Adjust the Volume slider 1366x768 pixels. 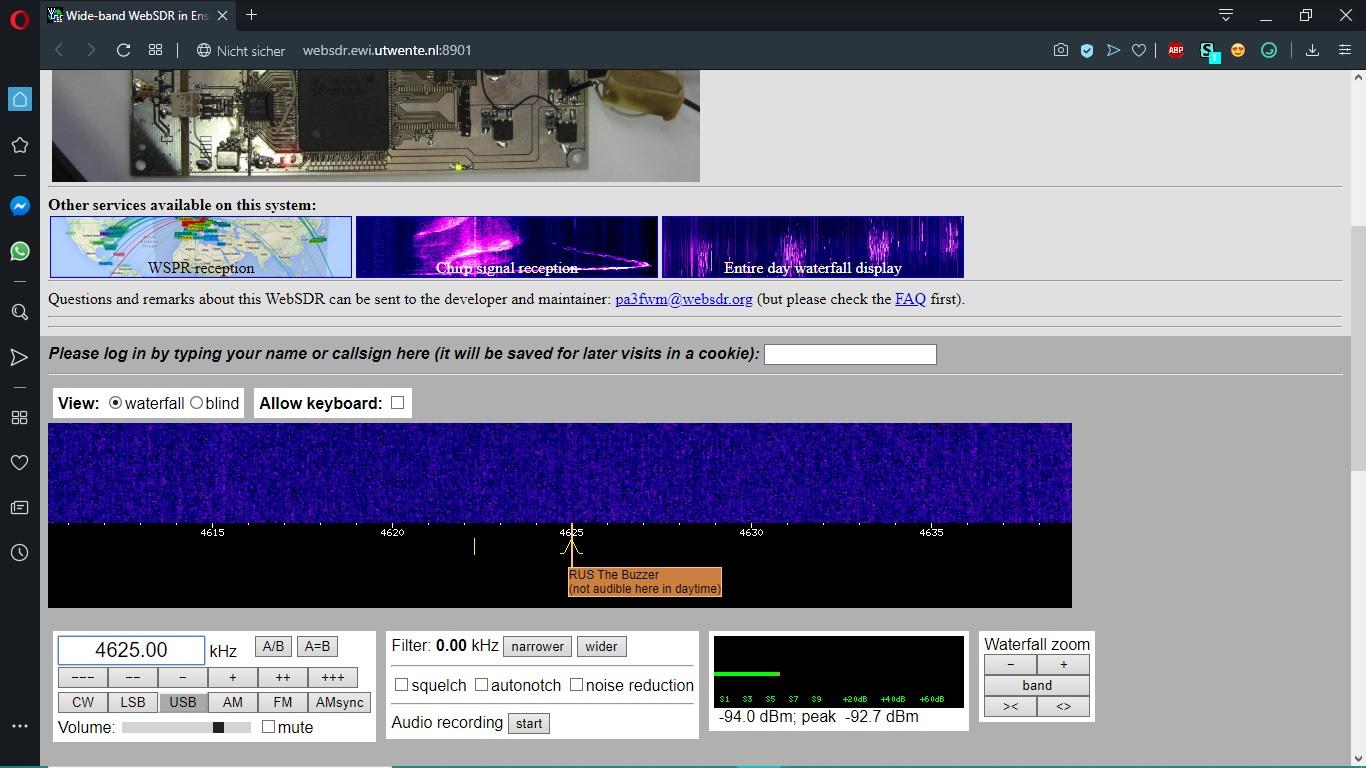(x=186, y=727)
